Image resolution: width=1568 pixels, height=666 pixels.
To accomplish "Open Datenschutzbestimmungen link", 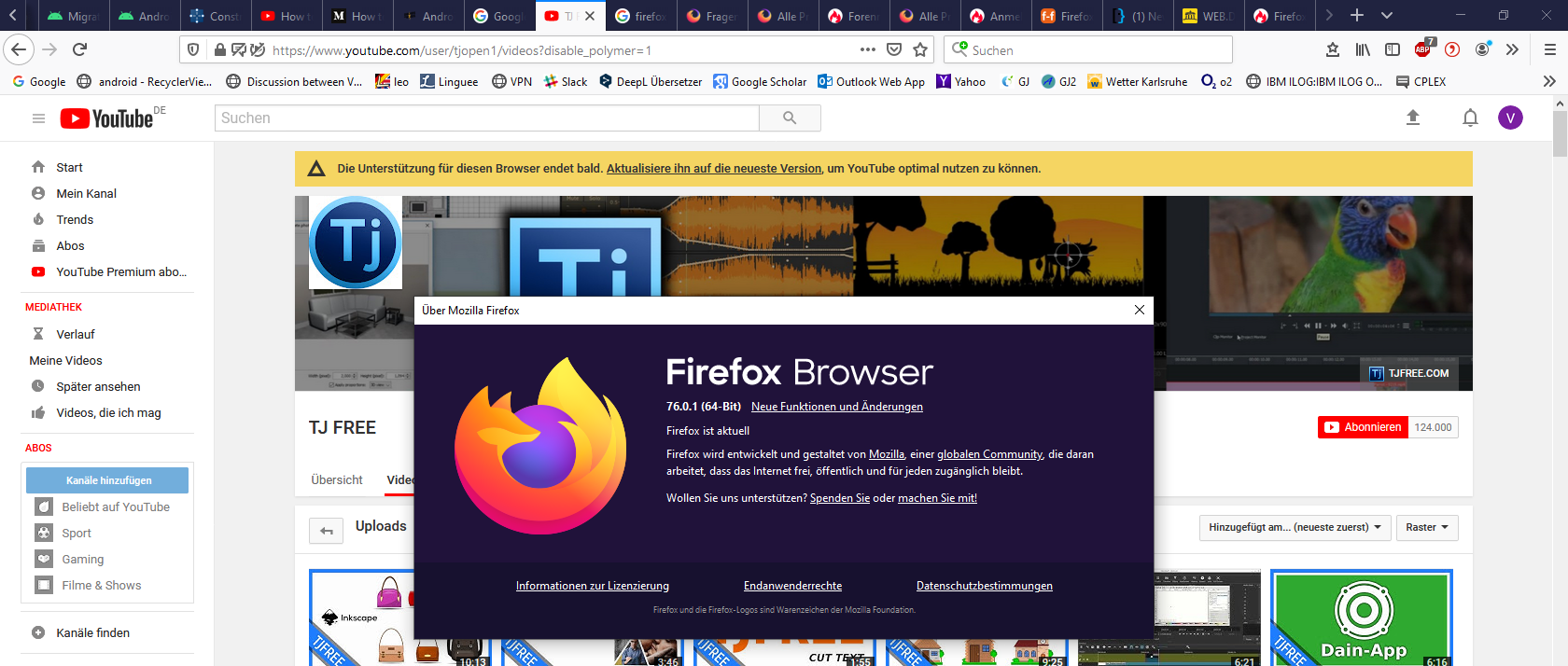I will [x=985, y=586].
